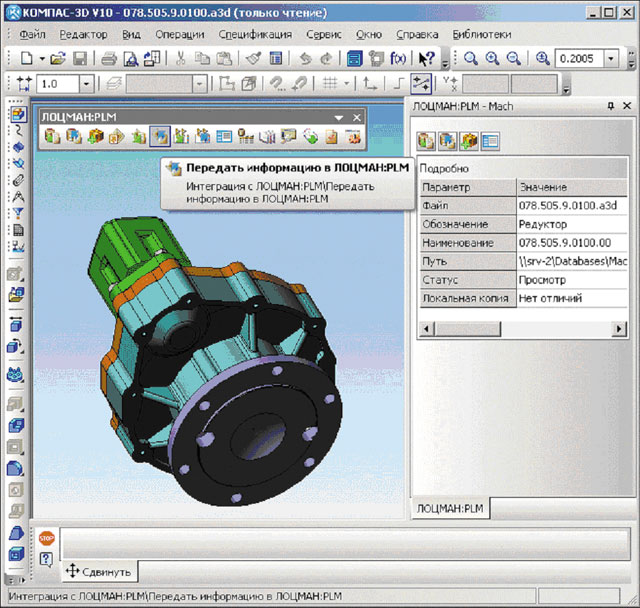Open the Файл menu
640x608 pixels.
(x=32, y=34)
